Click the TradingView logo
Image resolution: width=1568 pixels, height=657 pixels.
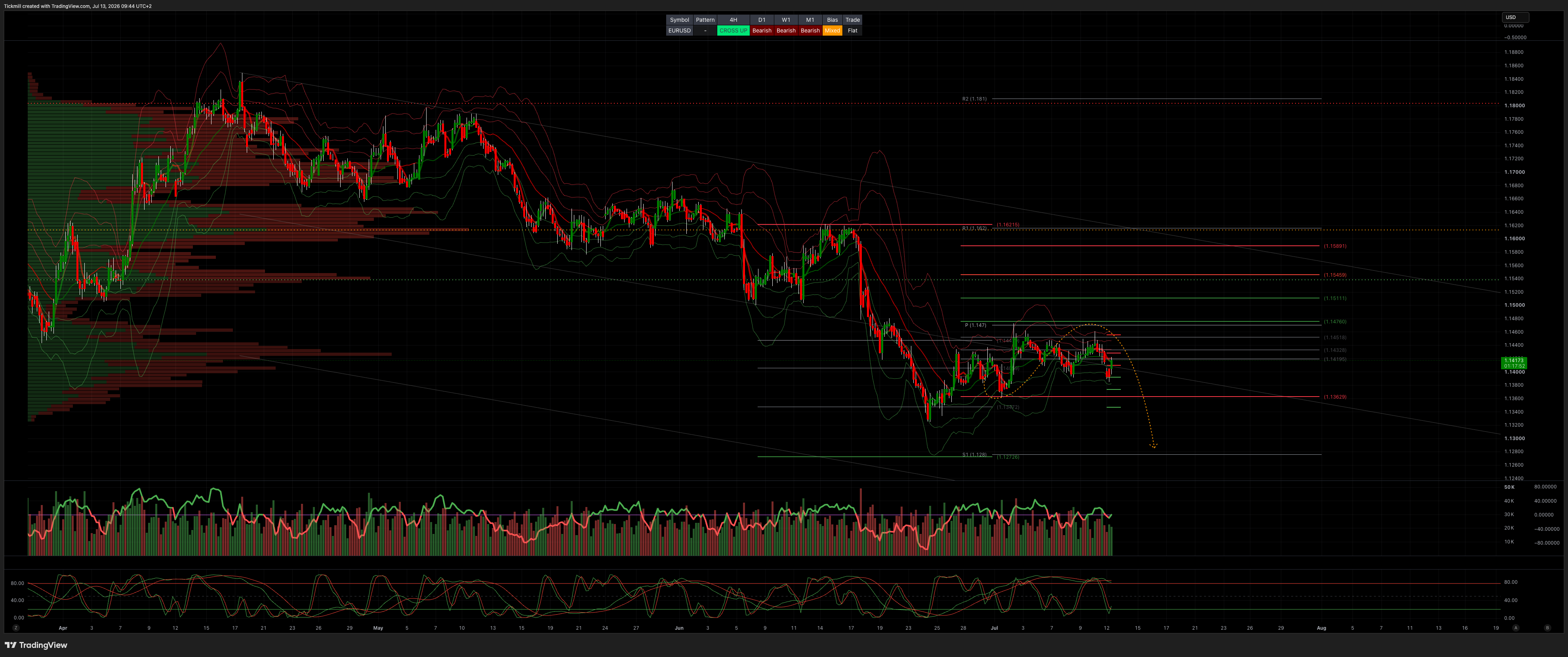pos(36,645)
